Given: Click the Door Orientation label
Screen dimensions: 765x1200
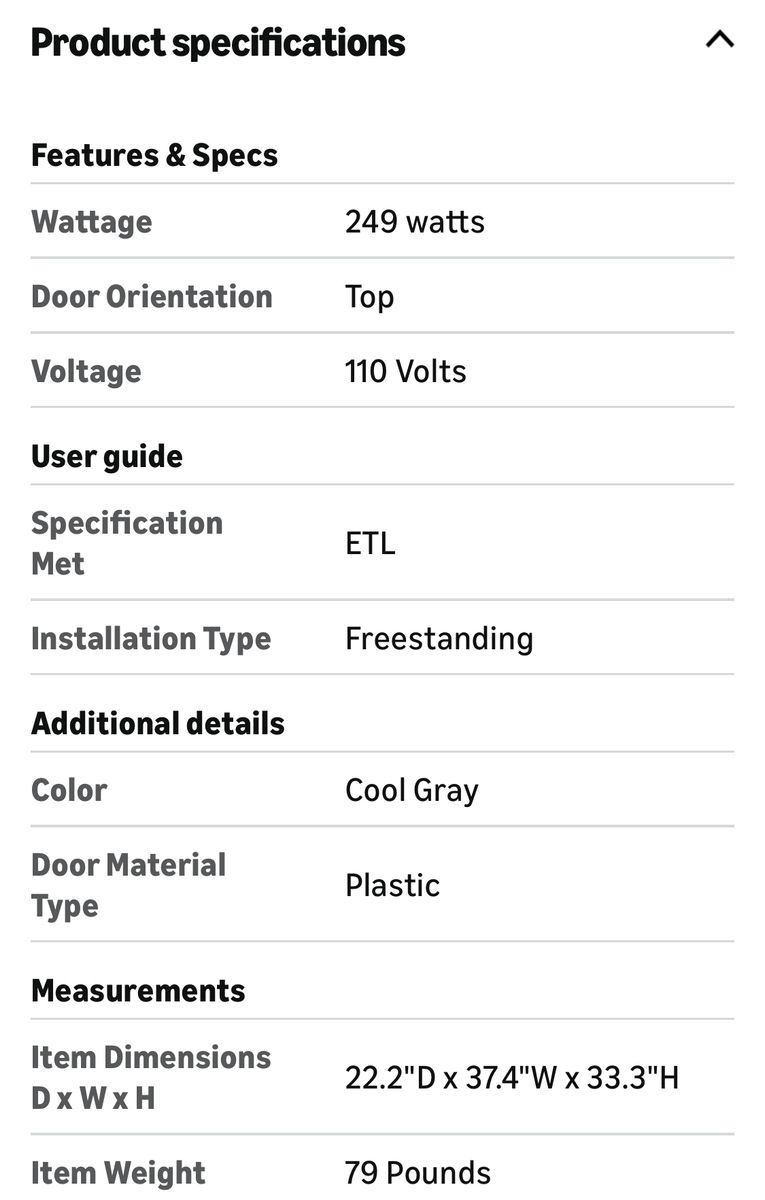Looking at the screenshot, I should tap(151, 296).
